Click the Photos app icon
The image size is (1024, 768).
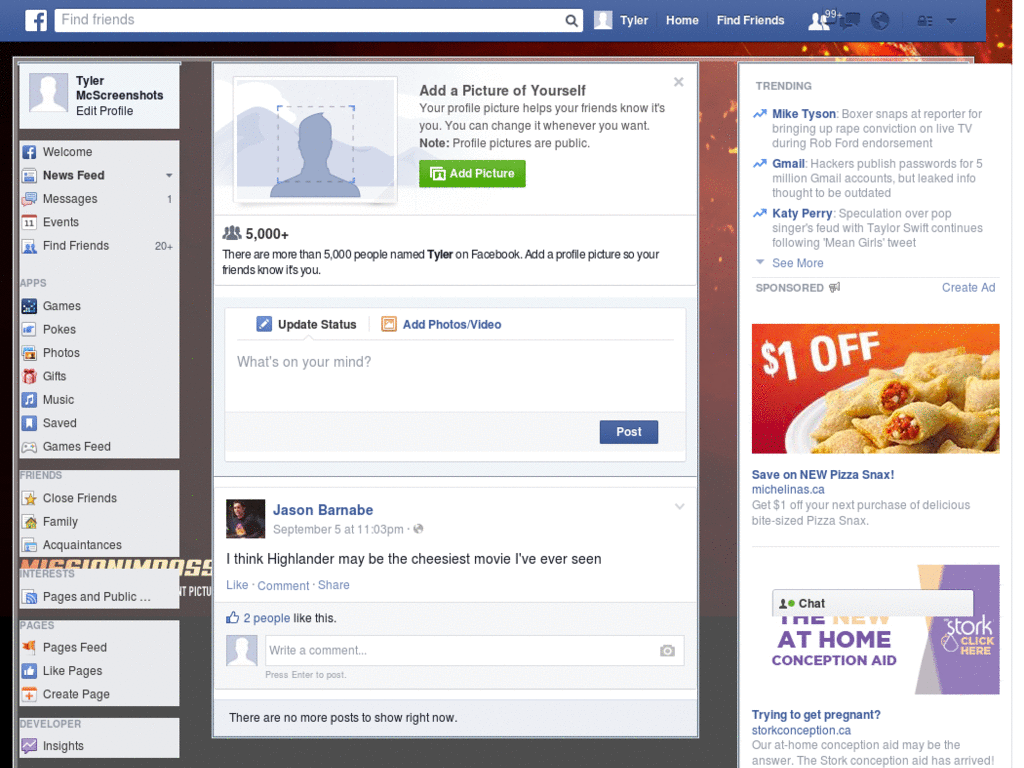[x=29, y=353]
